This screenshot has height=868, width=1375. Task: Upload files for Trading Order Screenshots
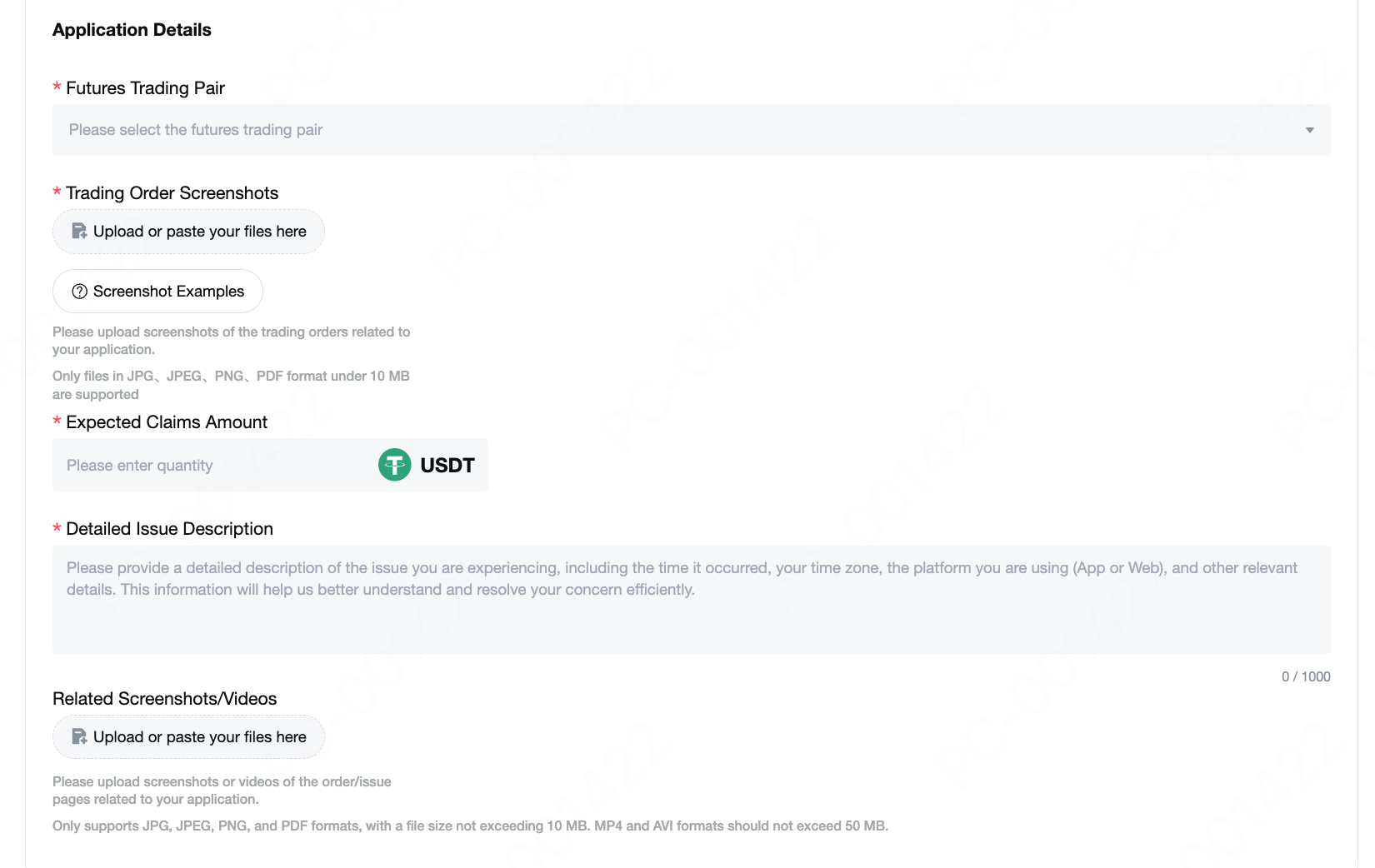188,232
